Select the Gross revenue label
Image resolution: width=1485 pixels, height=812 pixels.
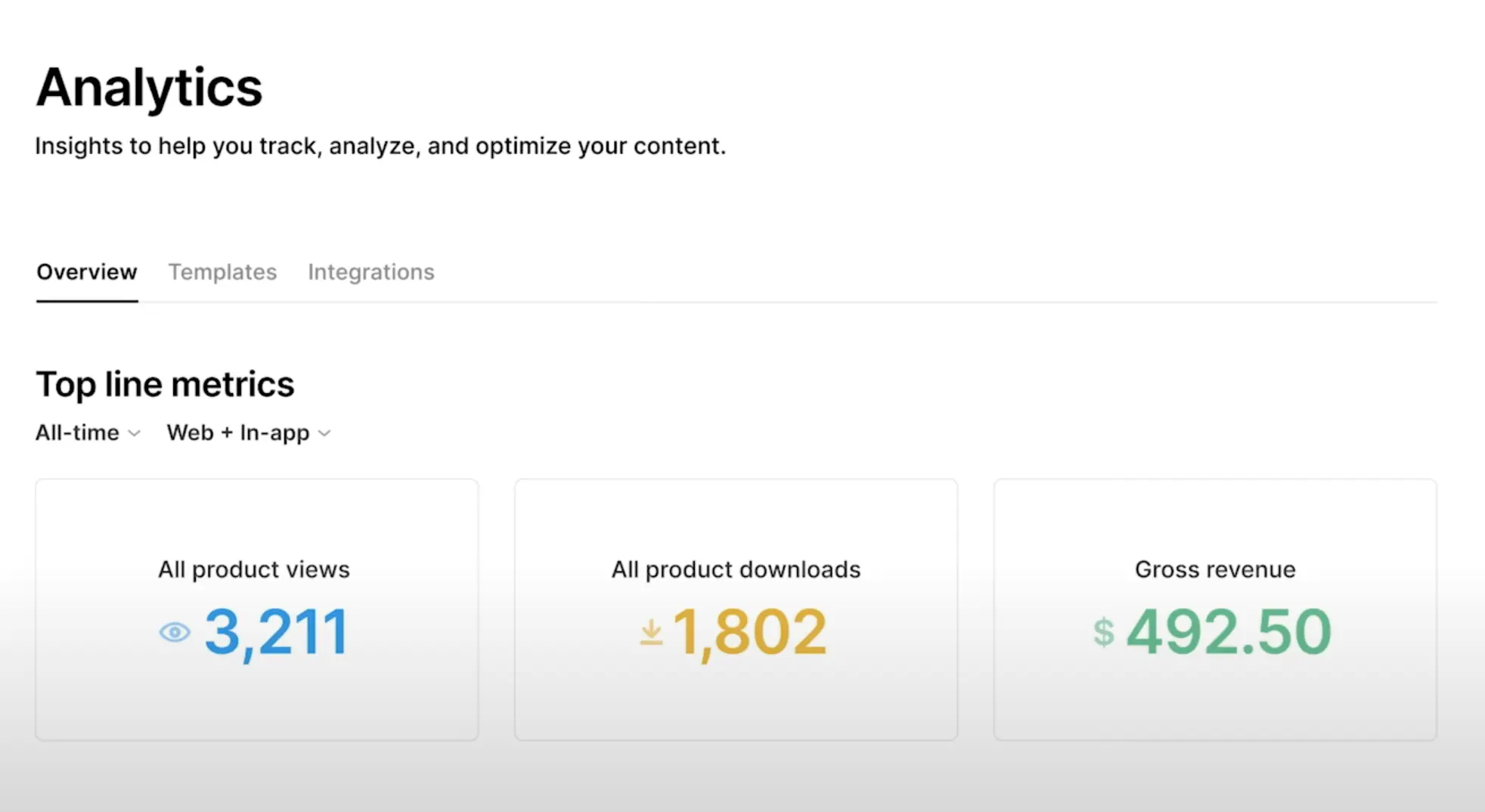pyautogui.click(x=1215, y=569)
